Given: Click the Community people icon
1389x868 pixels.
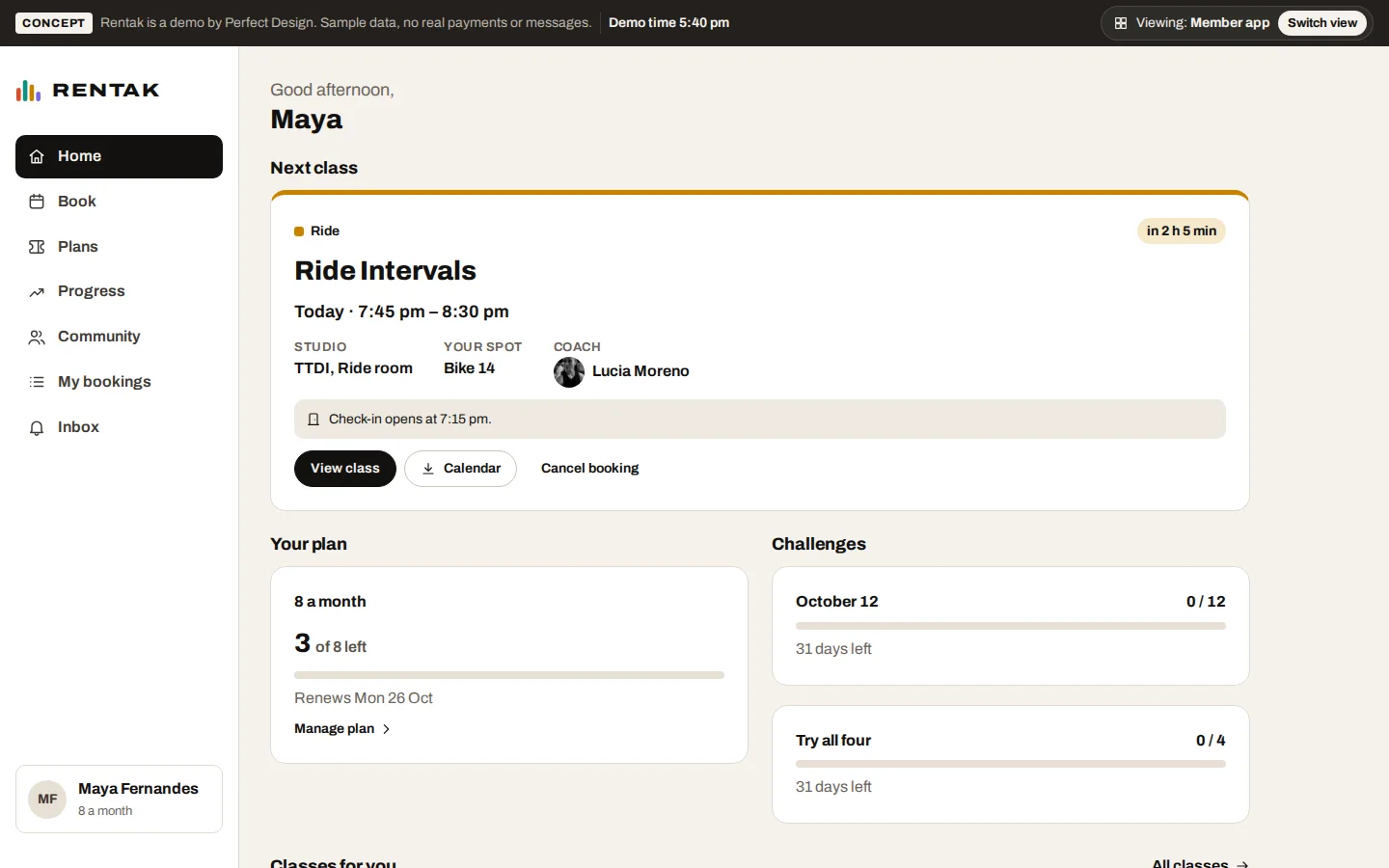Looking at the screenshot, I should (x=37, y=337).
